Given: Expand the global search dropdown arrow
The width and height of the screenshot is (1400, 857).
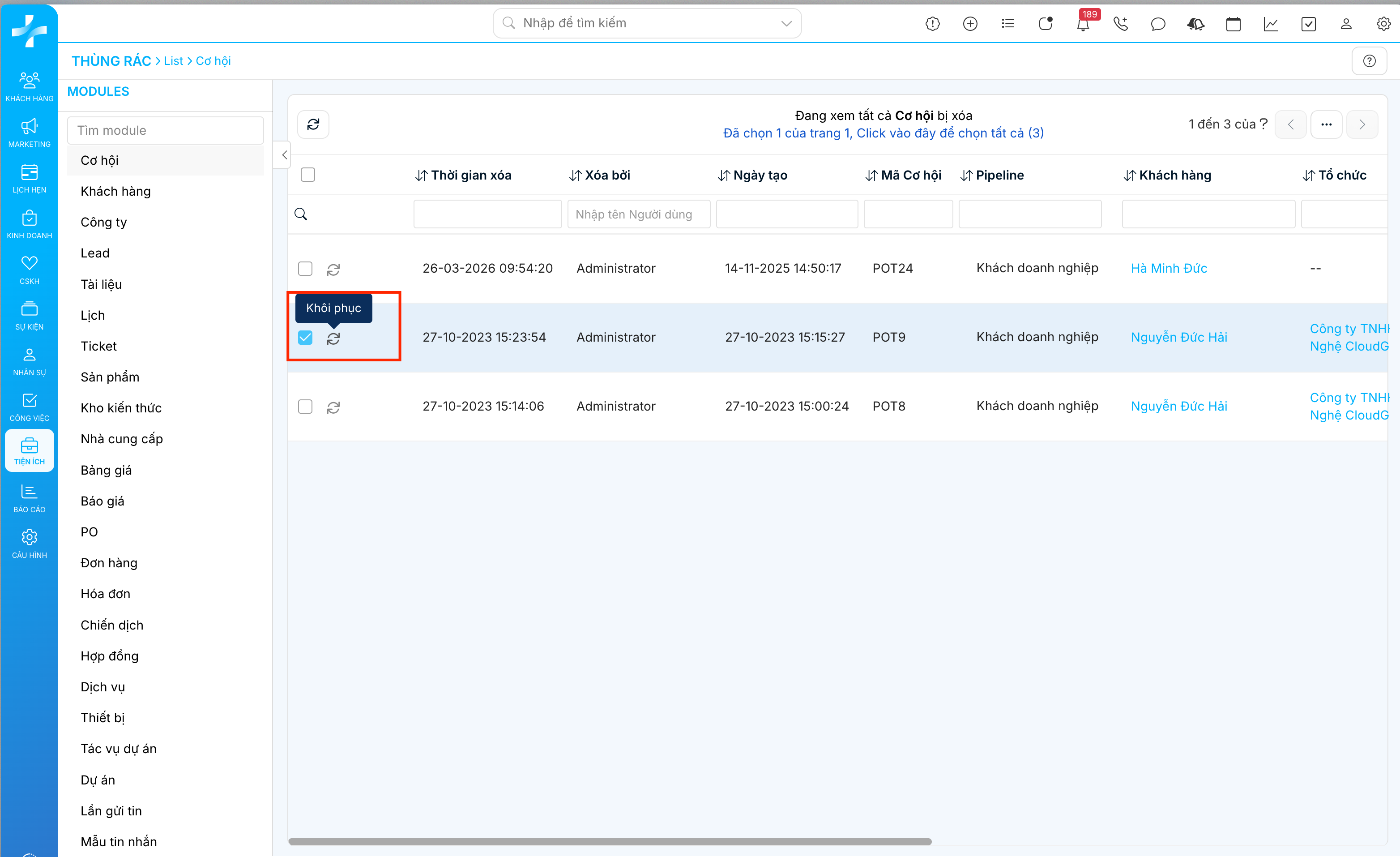Looking at the screenshot, I should click(x=786, y=23).
